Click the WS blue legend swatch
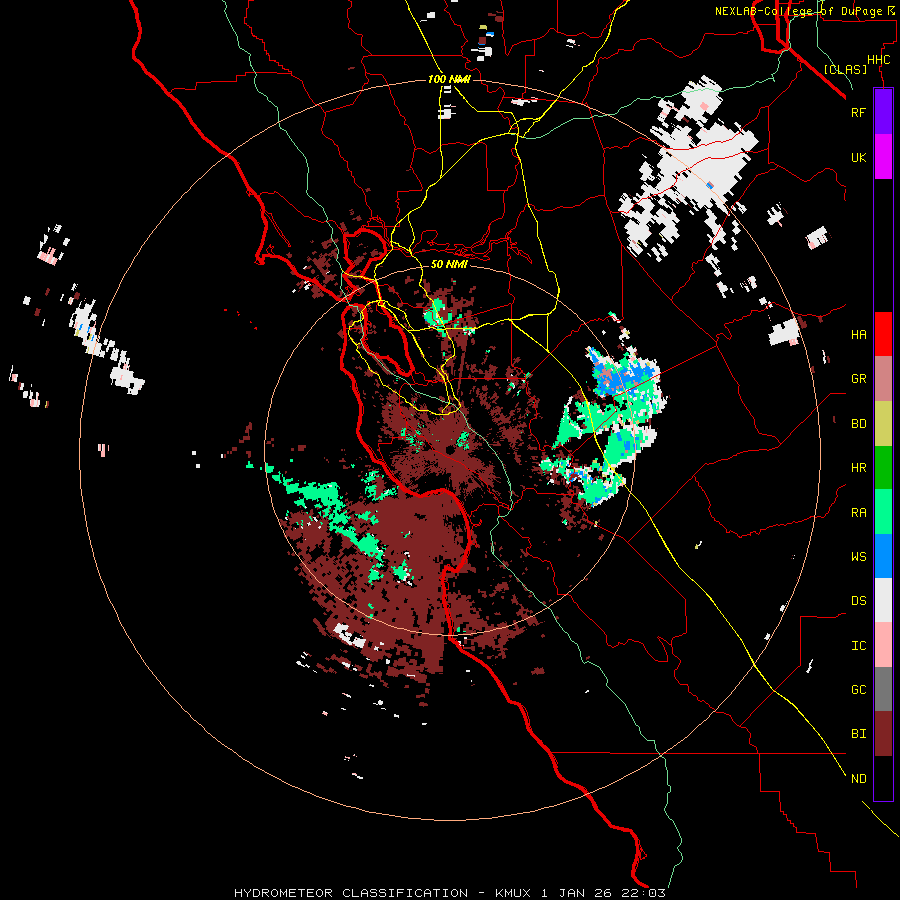The height and width of the screenshot is (900, 900). click(x=883, y=556)
